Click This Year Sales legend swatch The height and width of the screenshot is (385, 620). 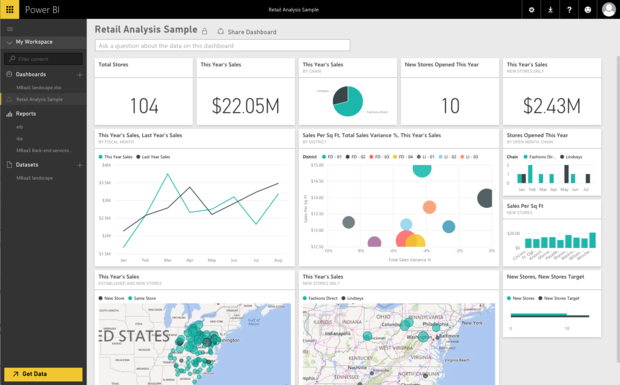click(100, 157)
